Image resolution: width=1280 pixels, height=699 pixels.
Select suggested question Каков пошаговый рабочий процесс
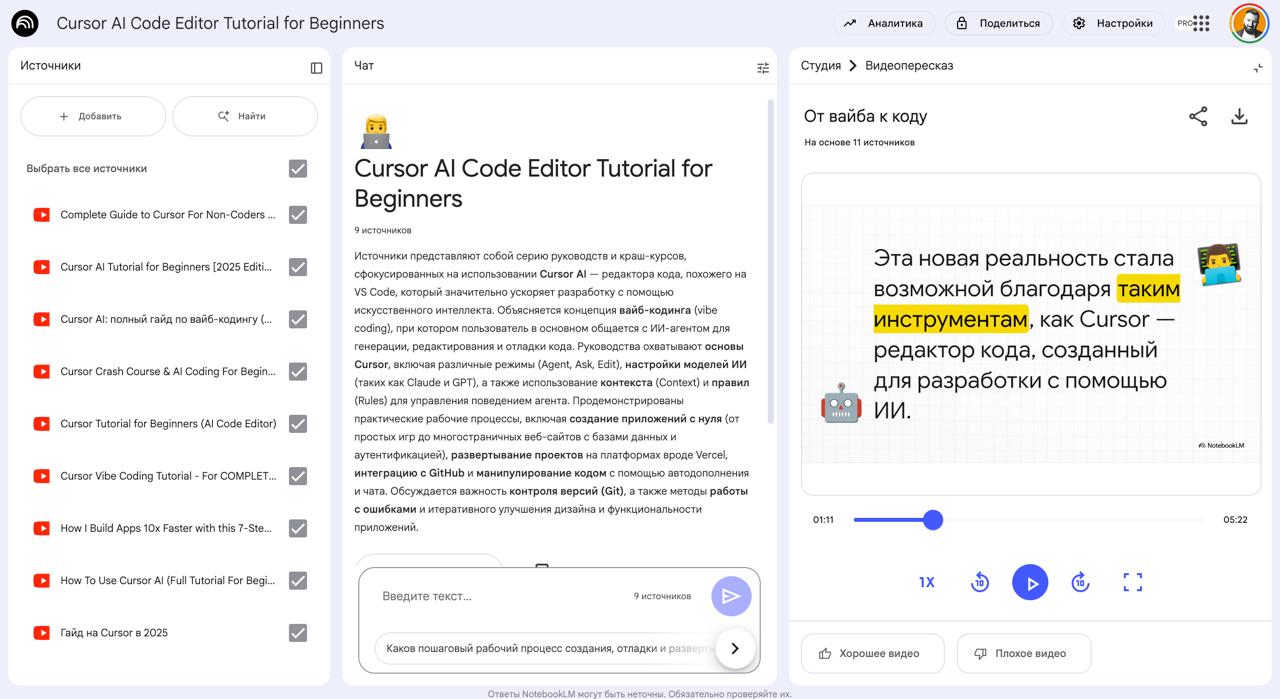pyautogui.click(x=549, y=648)
